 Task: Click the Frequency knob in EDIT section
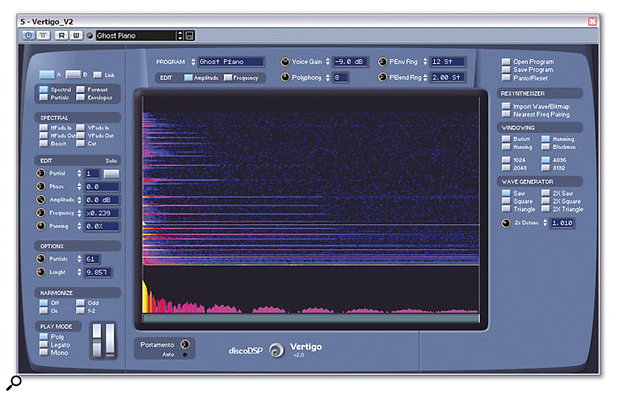point(40,213)
